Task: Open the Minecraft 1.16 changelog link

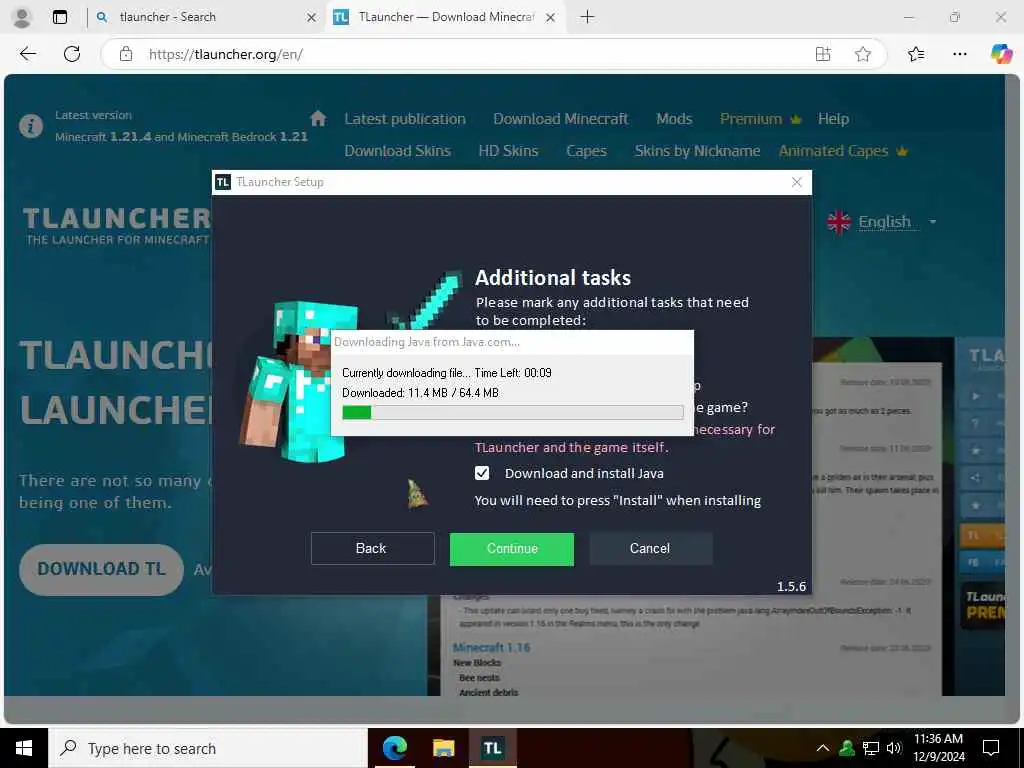Action: (491, 648)
